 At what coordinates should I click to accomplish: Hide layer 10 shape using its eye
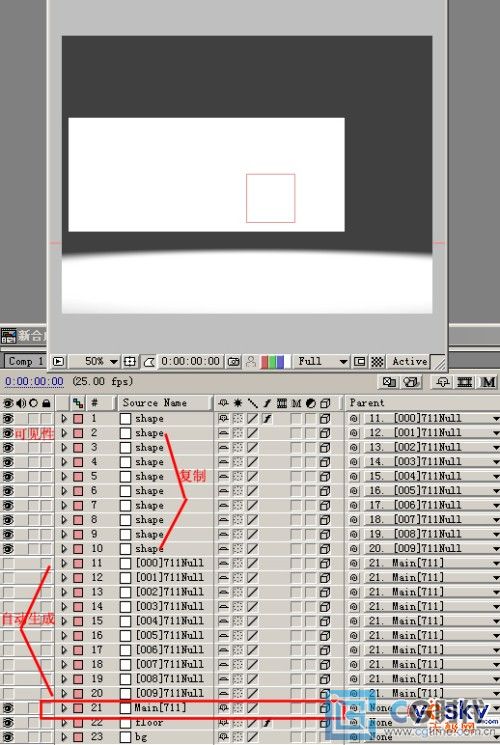(8, 549)
